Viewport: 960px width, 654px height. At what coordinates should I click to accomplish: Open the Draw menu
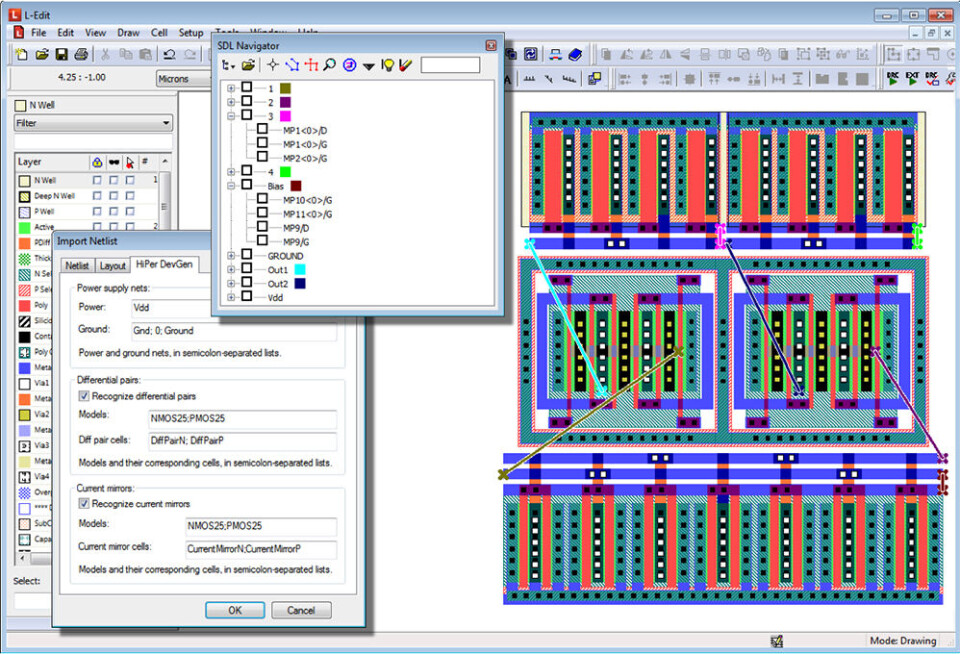(128, 32)
